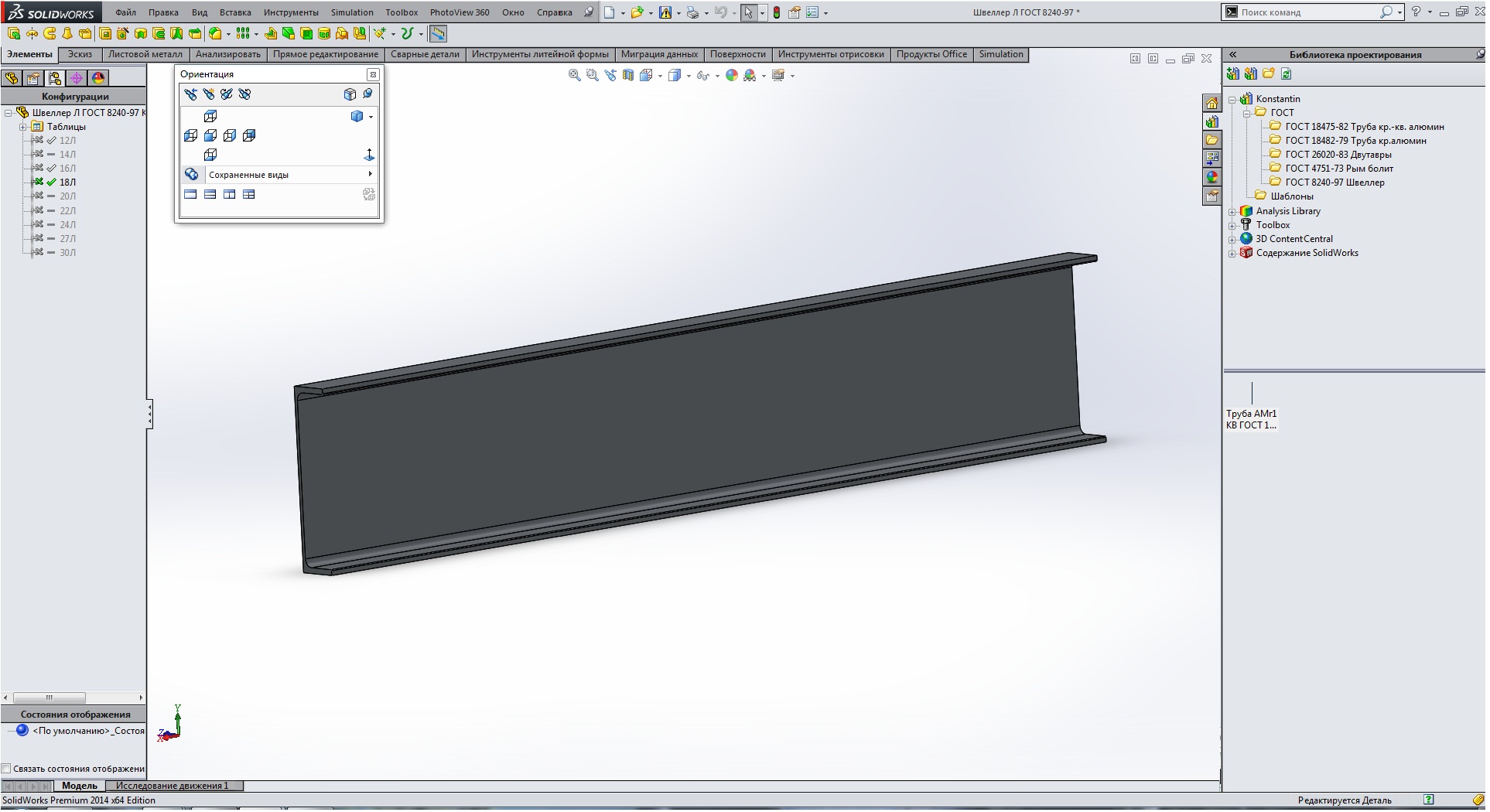Zoom to Fit in the view toolbar

pos(574,75)
